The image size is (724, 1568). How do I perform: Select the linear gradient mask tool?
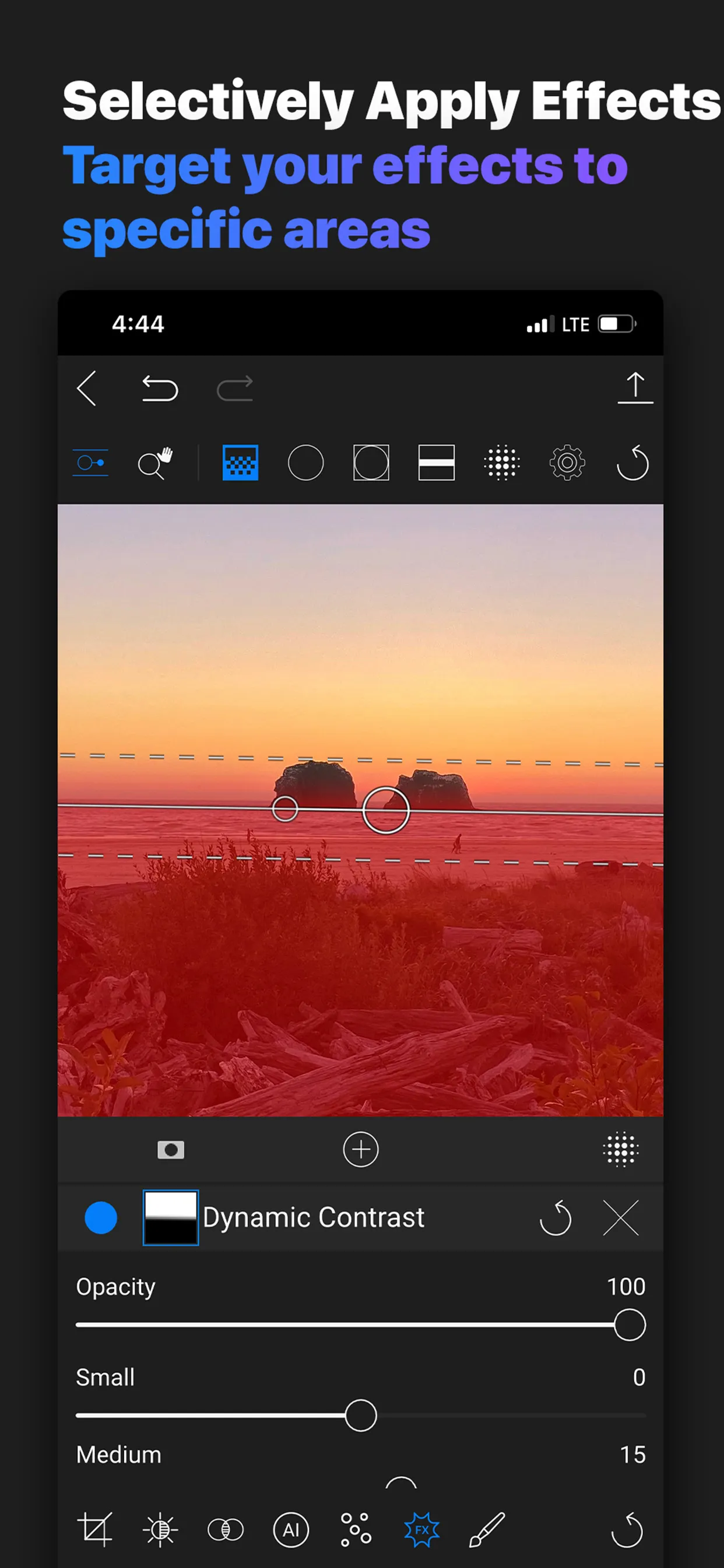pos(436,463)
